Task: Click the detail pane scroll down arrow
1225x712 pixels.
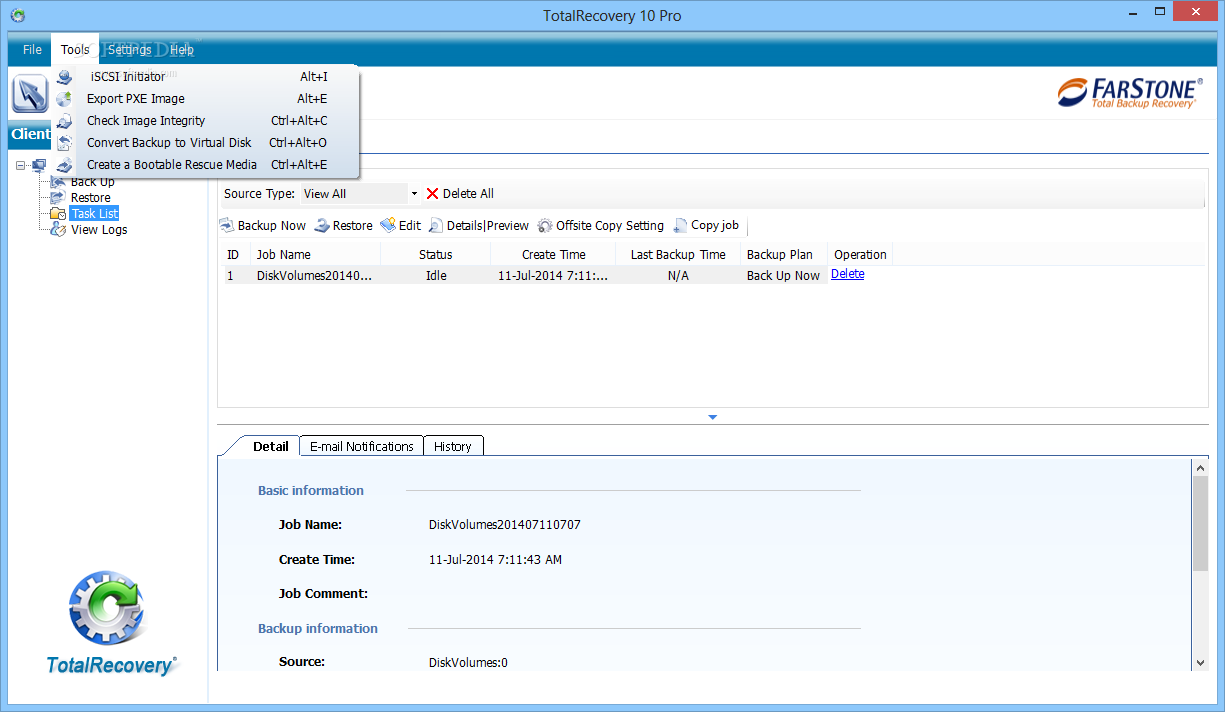Action: (1201, 662)
